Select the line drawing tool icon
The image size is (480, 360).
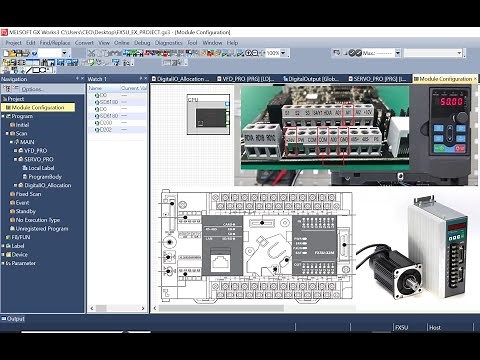(30, 70)
